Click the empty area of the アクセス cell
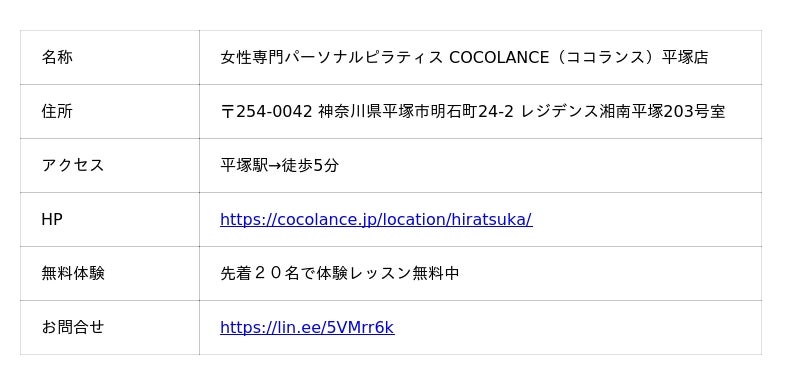800x385 pixels. click(x=550, y=165)
